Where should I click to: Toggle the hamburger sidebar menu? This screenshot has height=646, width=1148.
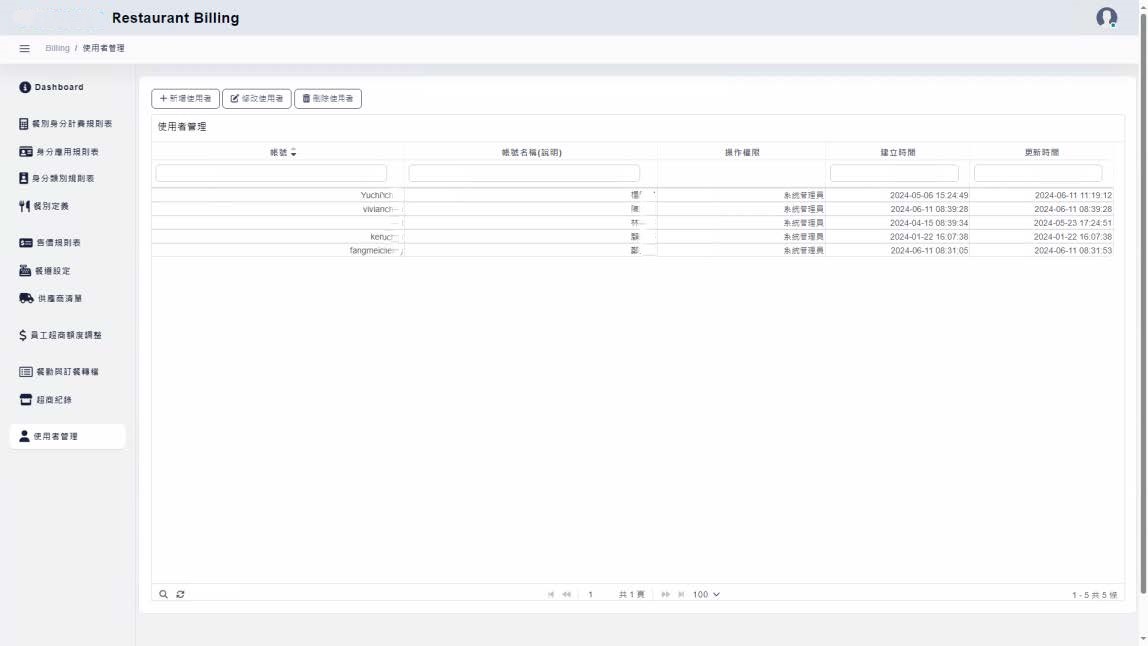click(x=25, y=48)
